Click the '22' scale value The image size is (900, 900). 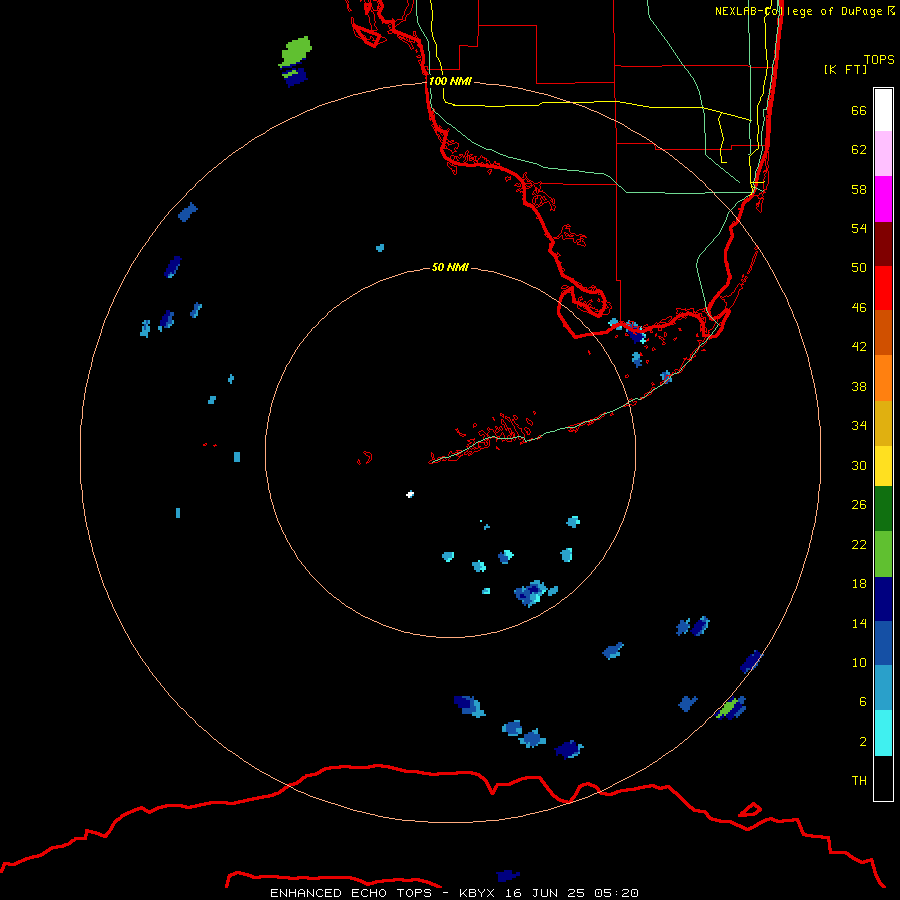click(x=859, y=544)
